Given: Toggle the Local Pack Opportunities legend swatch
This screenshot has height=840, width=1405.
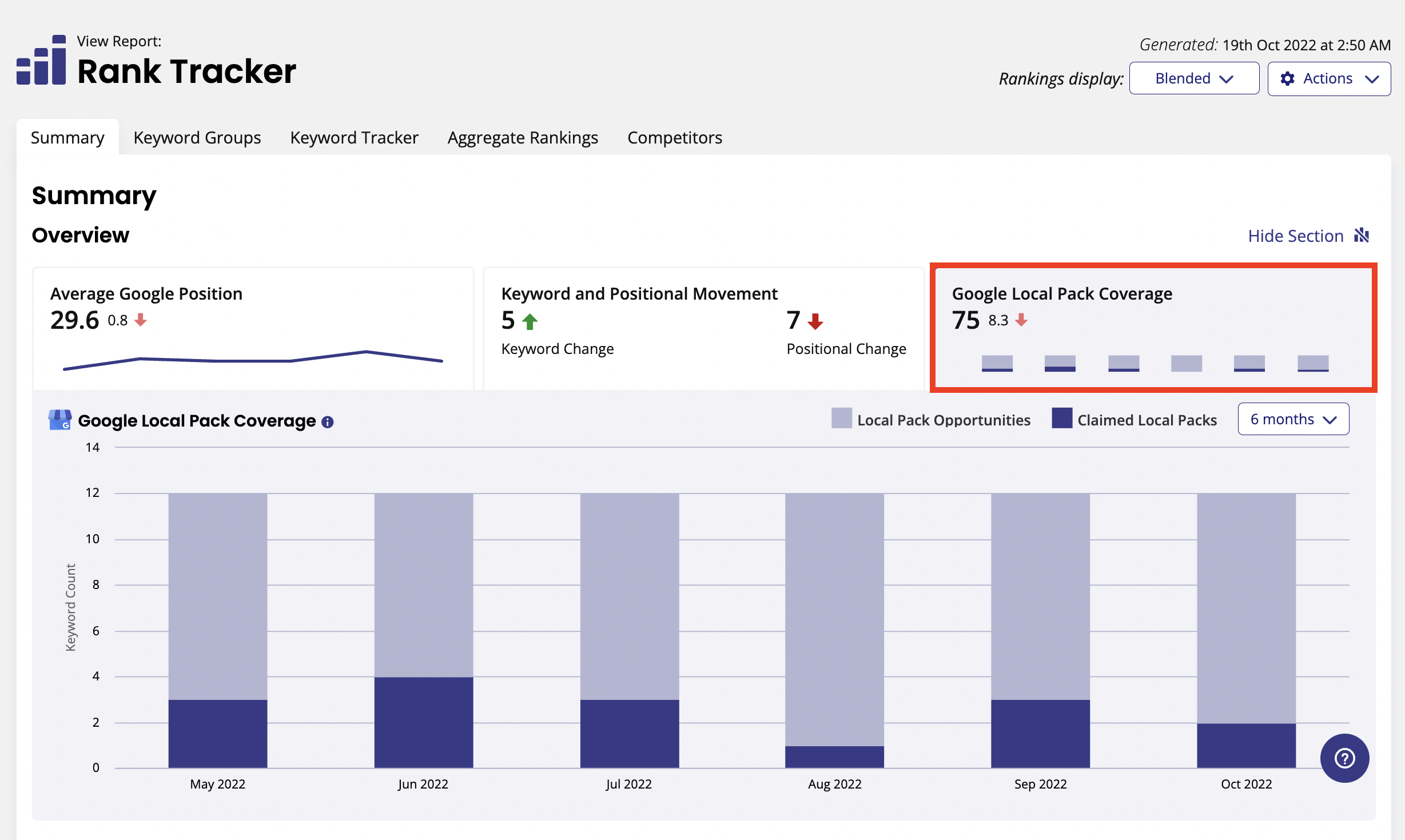Looking at the screenshot, I should [x=841, y=419].
